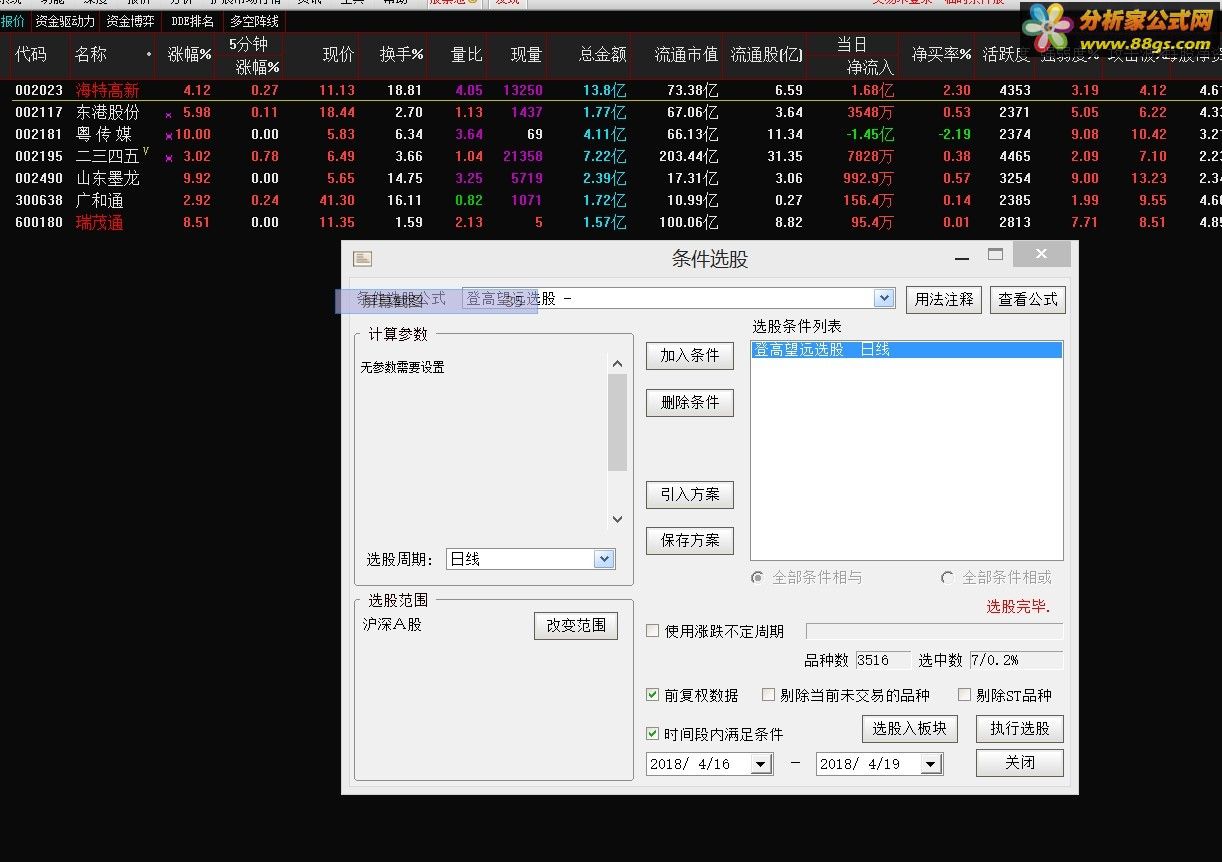Click 选股入板块 button
Screen dimensions: 1222x862
(910, 729)
